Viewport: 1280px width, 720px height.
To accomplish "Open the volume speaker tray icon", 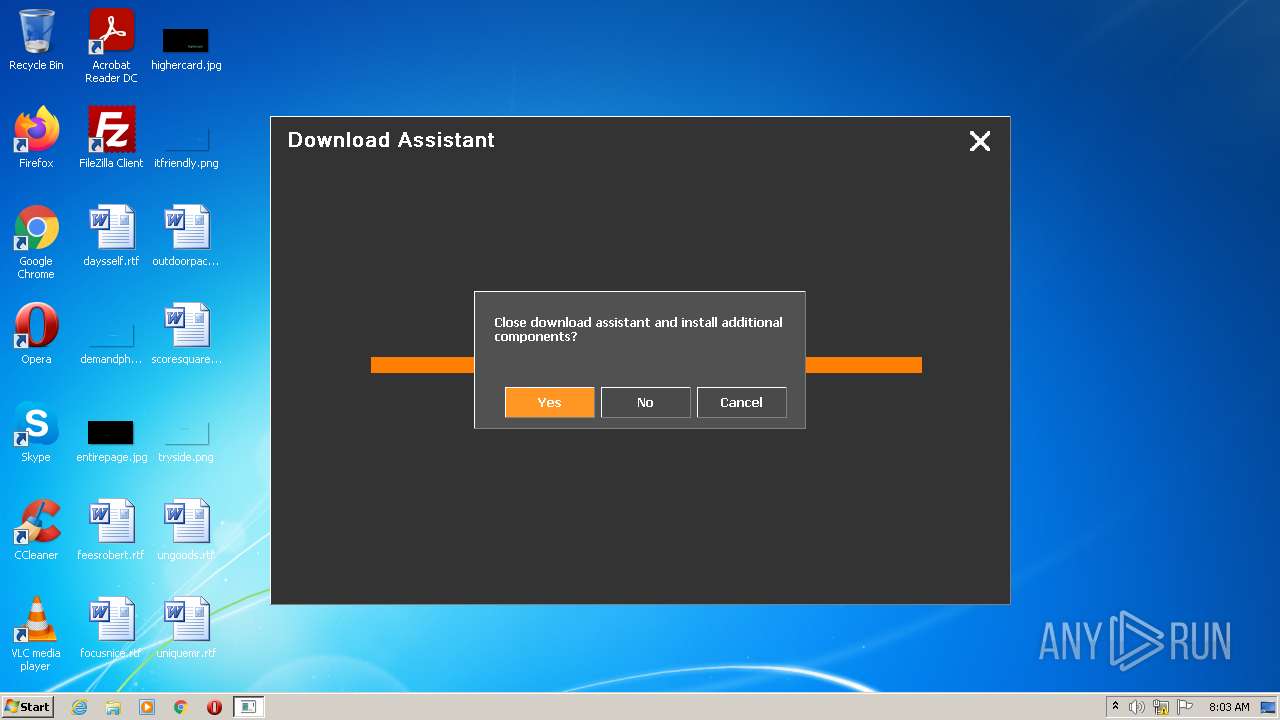I will (1137, 707).
